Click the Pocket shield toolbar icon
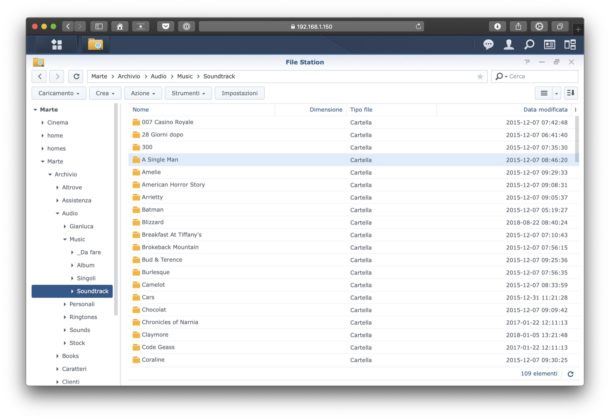The height and width of the screenshot is (420, 610). coord(166,26)
